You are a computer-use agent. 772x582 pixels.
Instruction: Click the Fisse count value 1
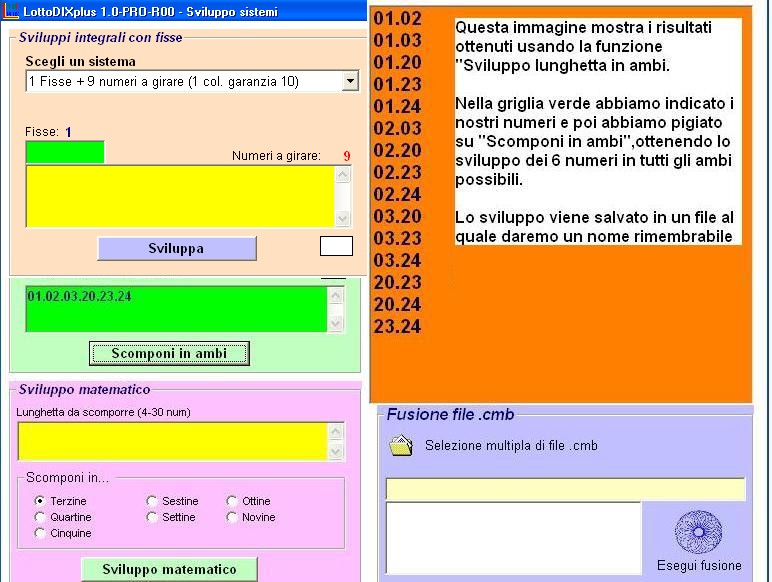pos(68,132)
